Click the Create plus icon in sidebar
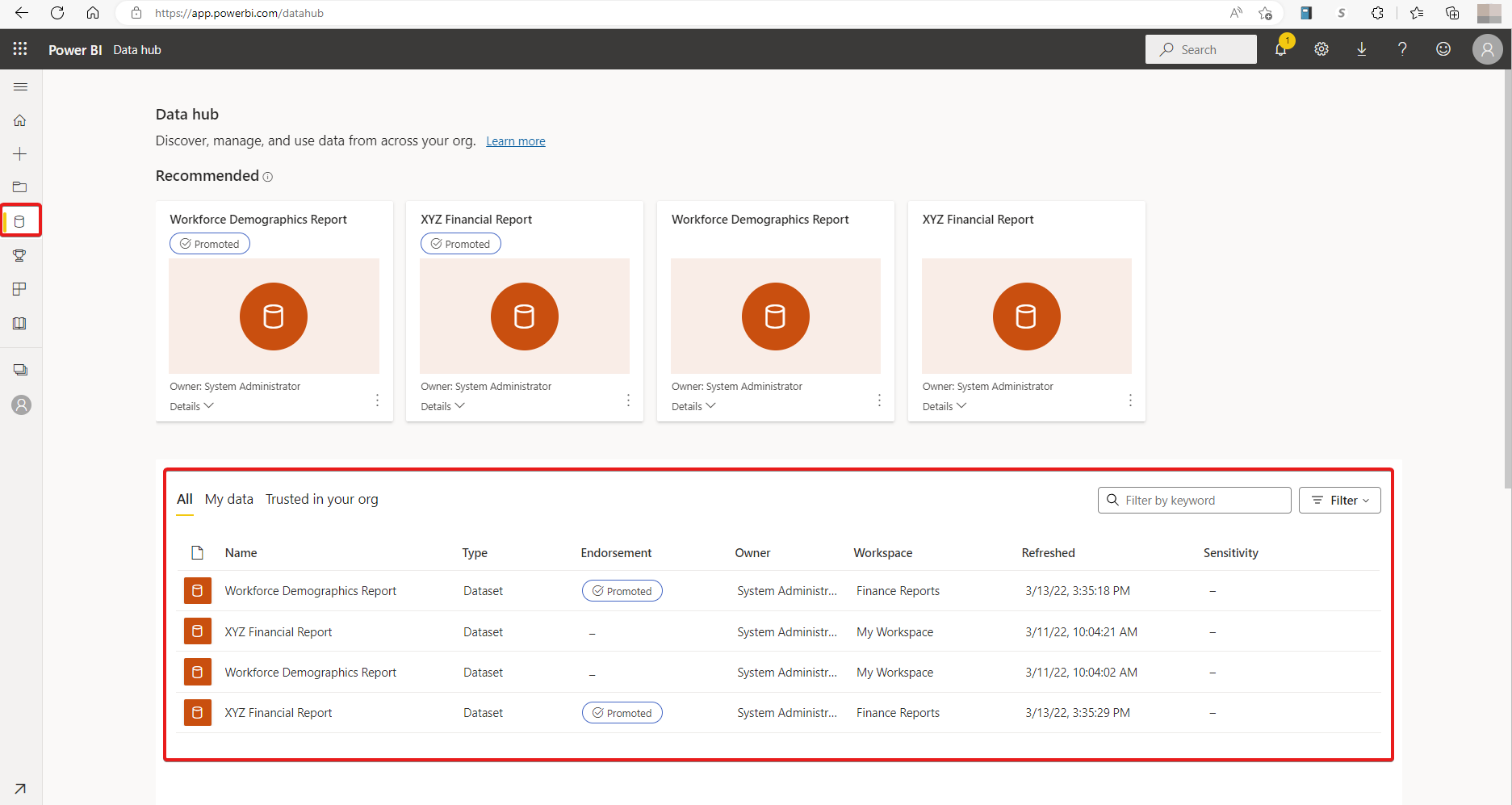 point(20,153)
